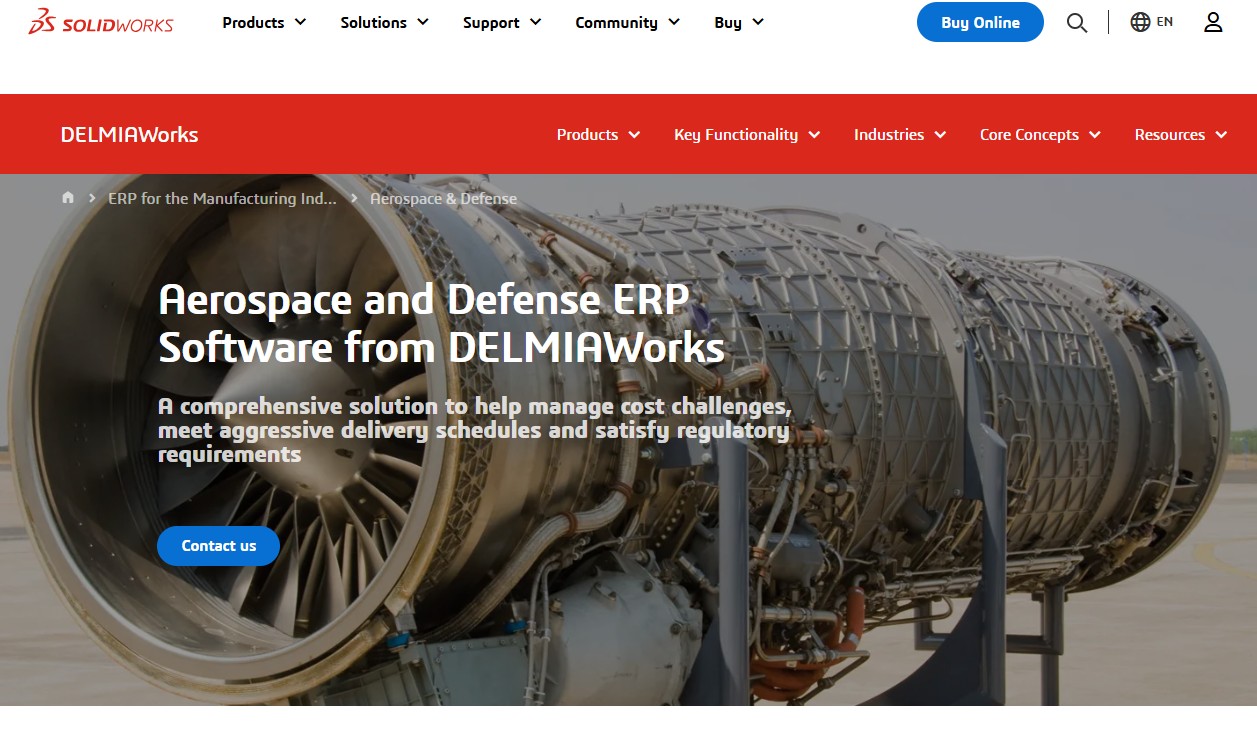This screenshot has width=1257, height=731.
Task: Click heading 'Aerospace and Defense ERP Software from DELMIAWorks'
Action: 442,323
